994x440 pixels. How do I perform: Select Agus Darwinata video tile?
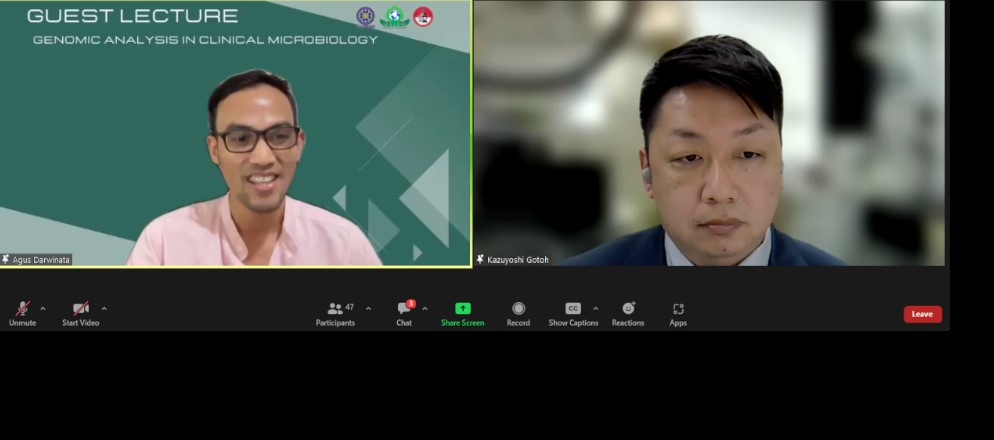click(236, 133)
